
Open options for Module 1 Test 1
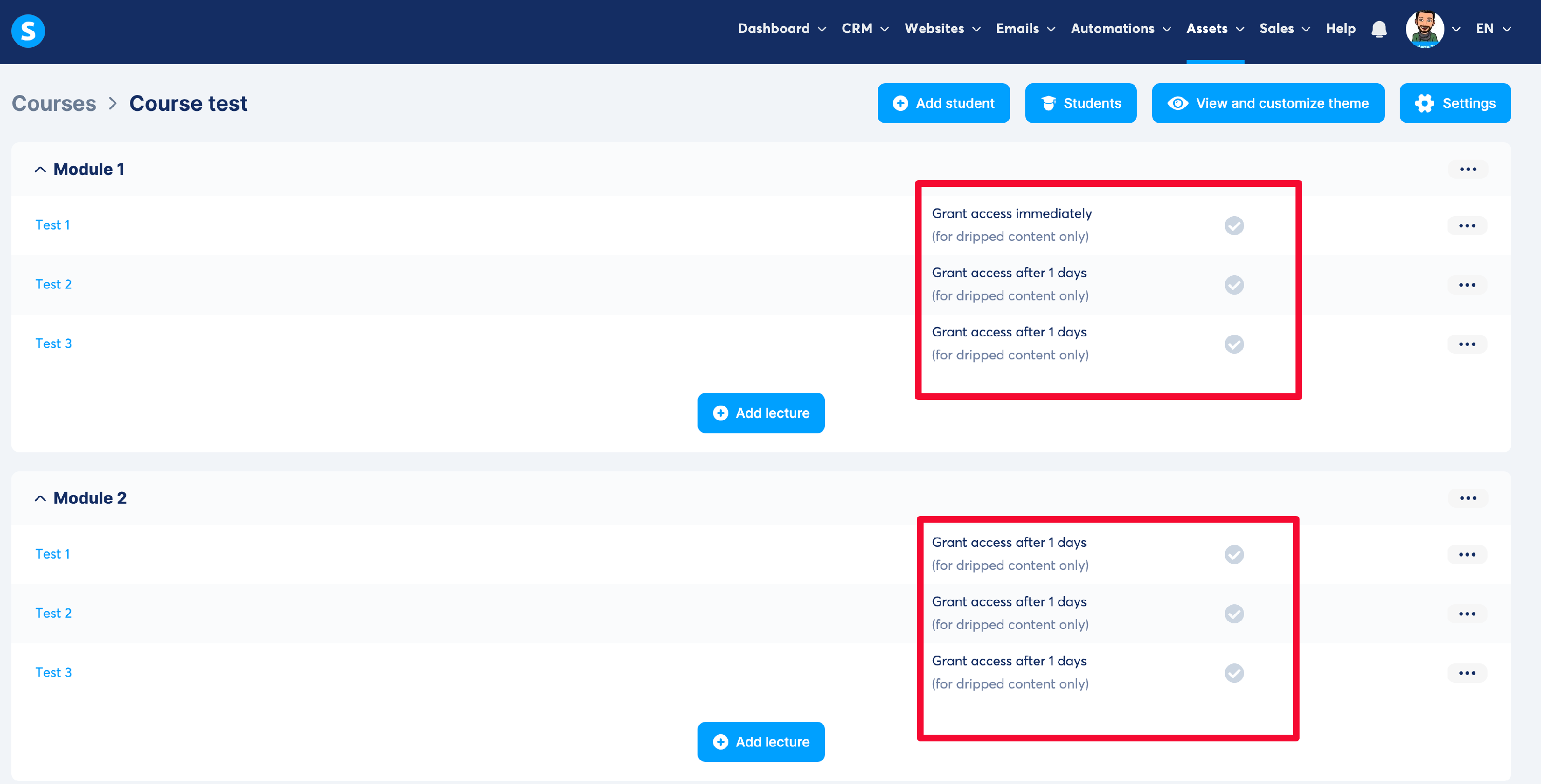[x=1467, y=225]
